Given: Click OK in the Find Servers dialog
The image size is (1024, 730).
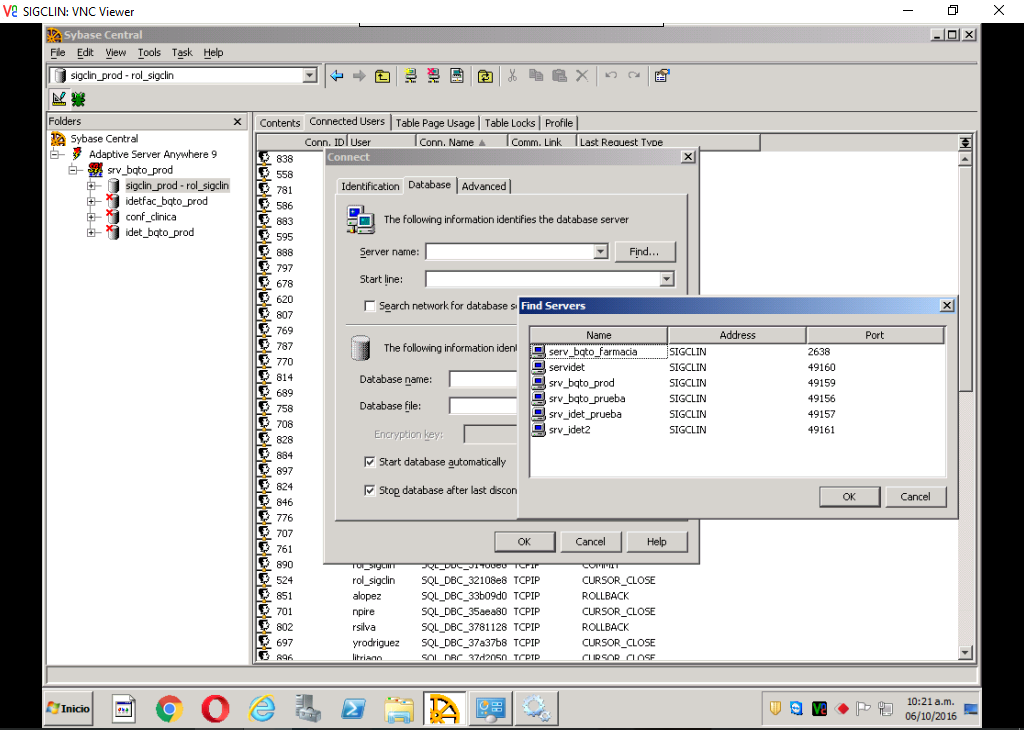Looking at the screenshot, I should pos(849,496).
